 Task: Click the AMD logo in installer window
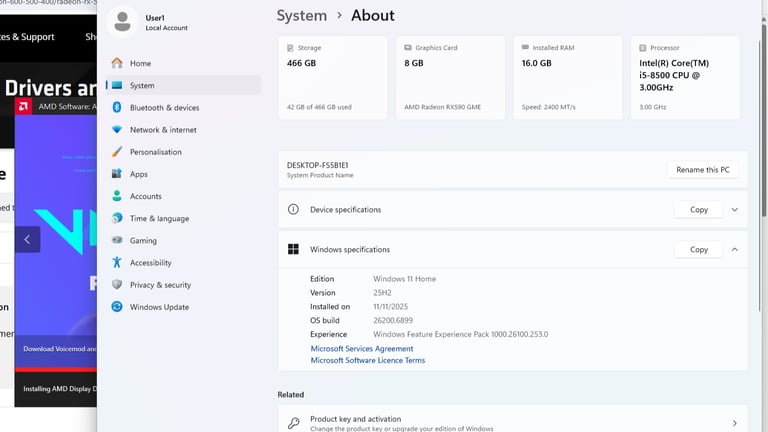23,106
